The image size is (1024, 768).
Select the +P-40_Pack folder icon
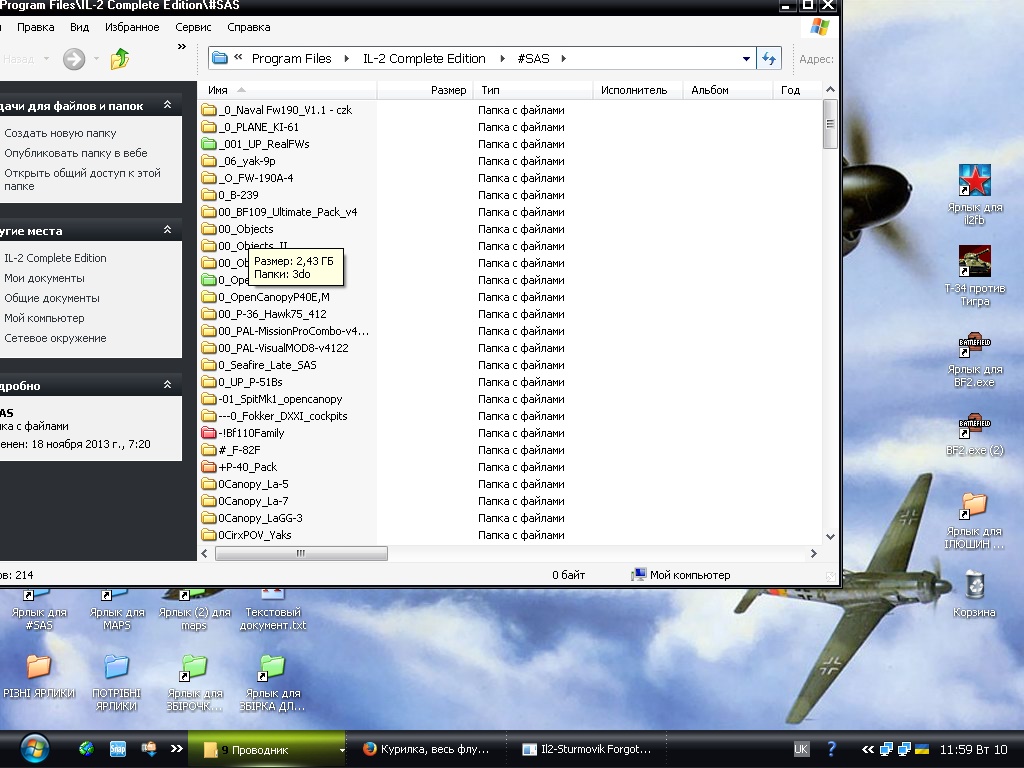(209, 466)
